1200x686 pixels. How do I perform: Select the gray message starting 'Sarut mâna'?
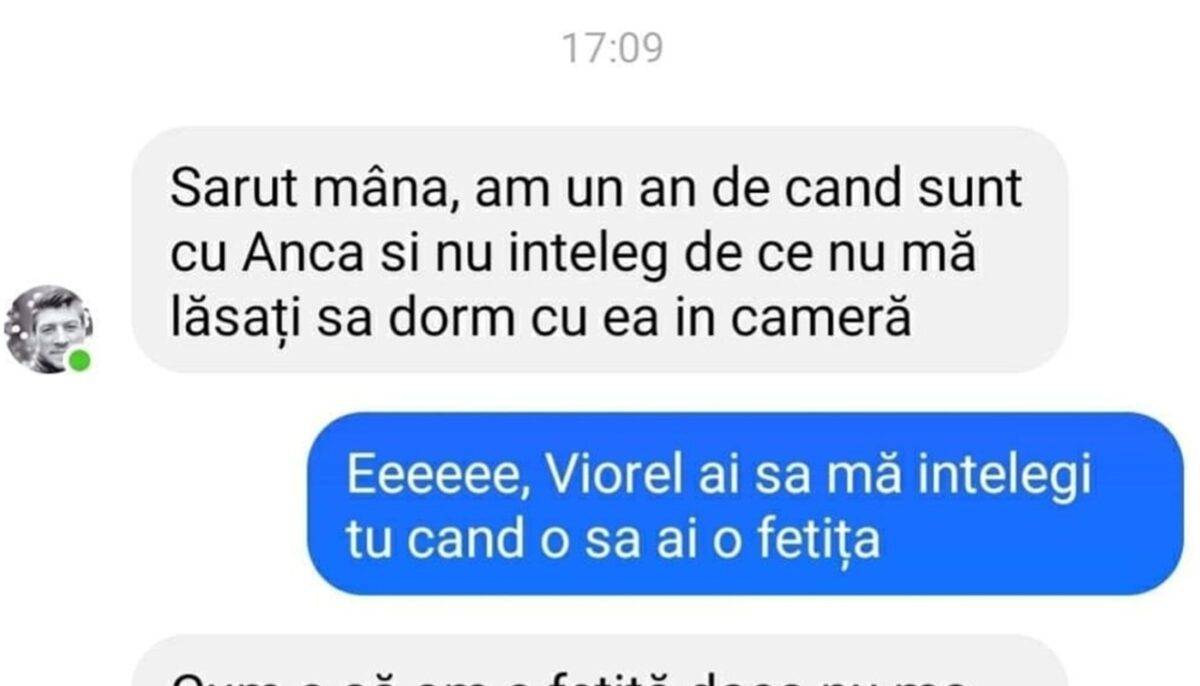[600, 250]
